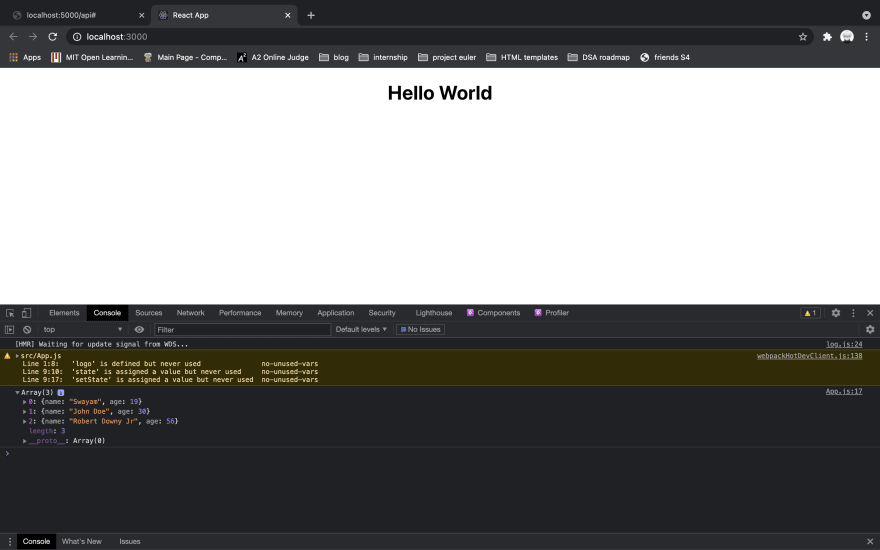Follow the log.js:24 source link

coord(844,345)
